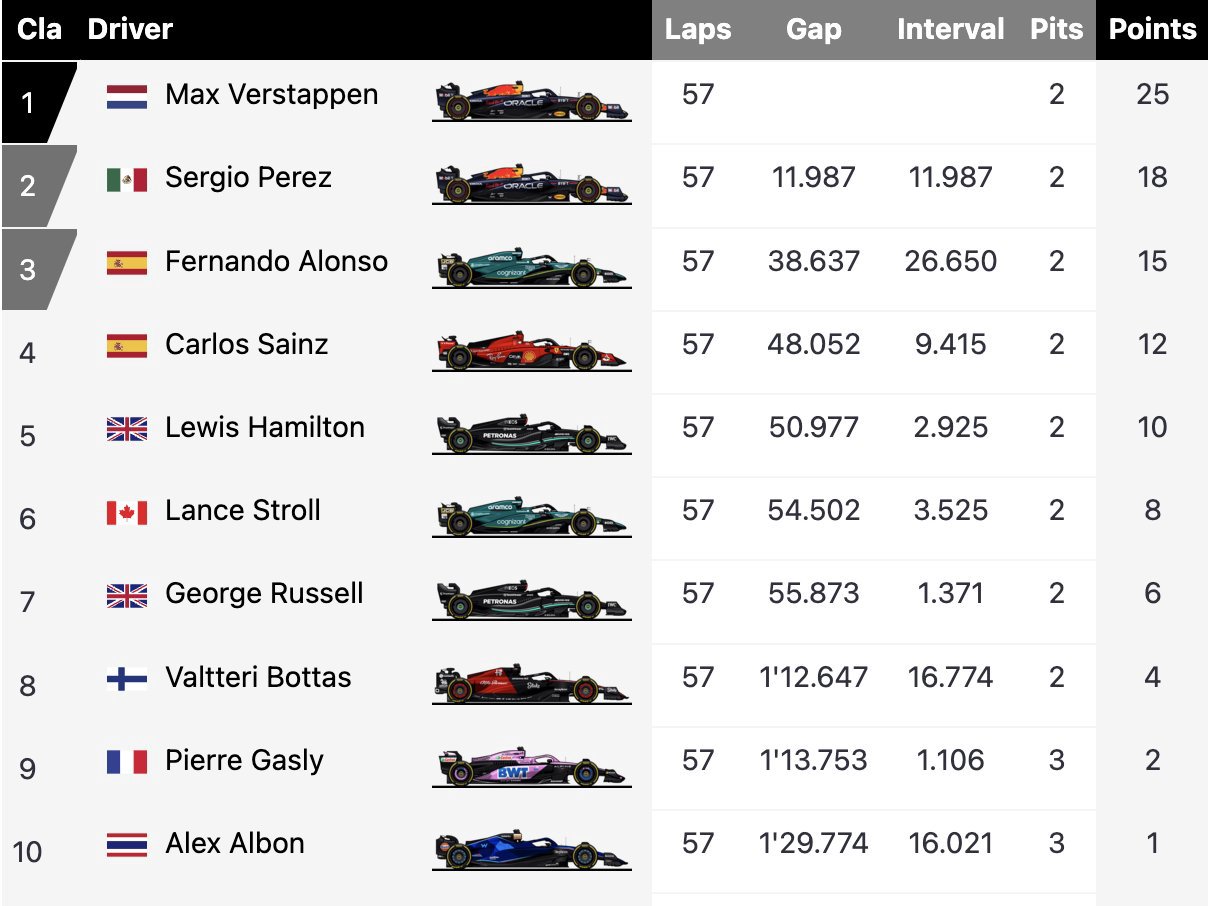Click the Interval column header

point(950,30)
